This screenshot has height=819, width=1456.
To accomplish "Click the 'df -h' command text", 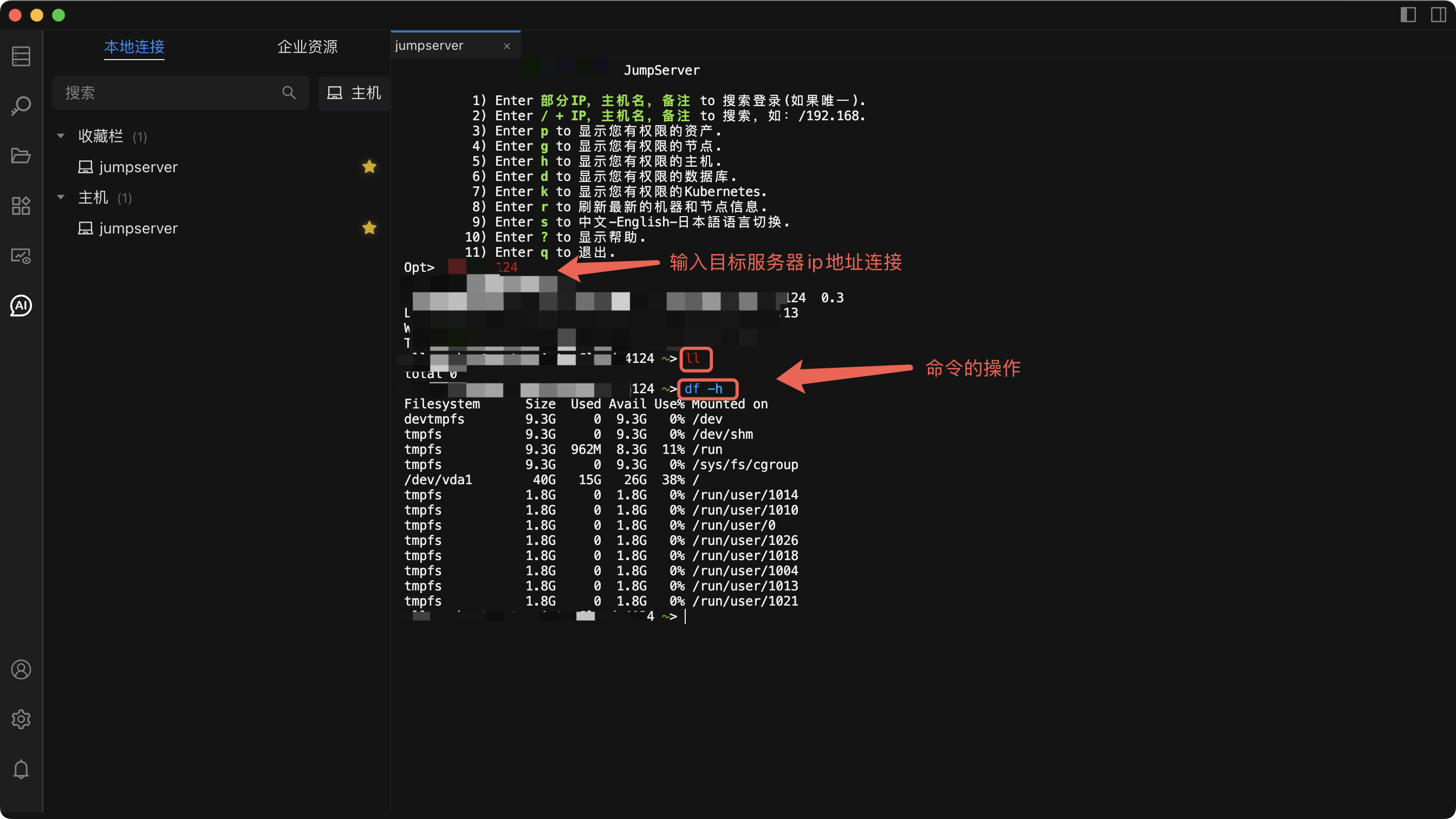I will click(703, 389).
